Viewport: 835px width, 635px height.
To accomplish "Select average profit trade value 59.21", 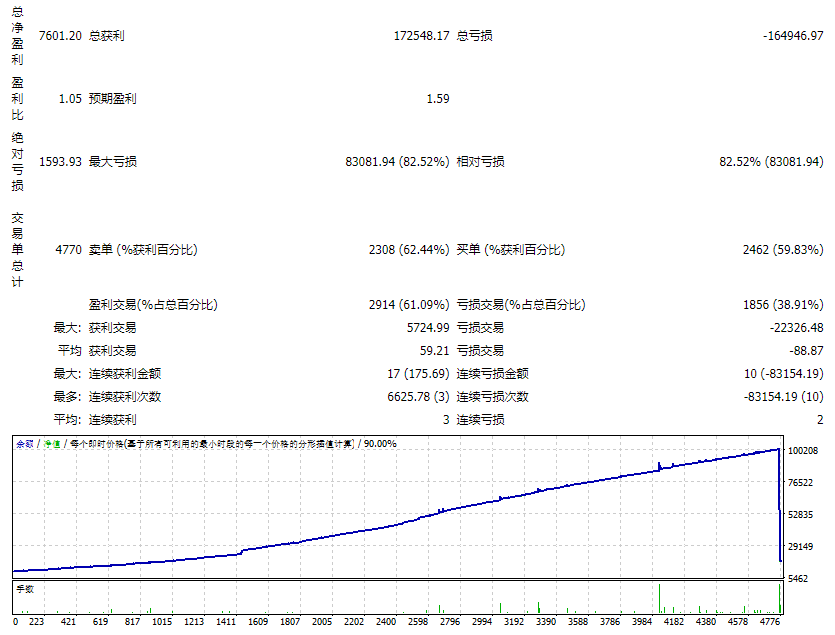I will [435, 351].
